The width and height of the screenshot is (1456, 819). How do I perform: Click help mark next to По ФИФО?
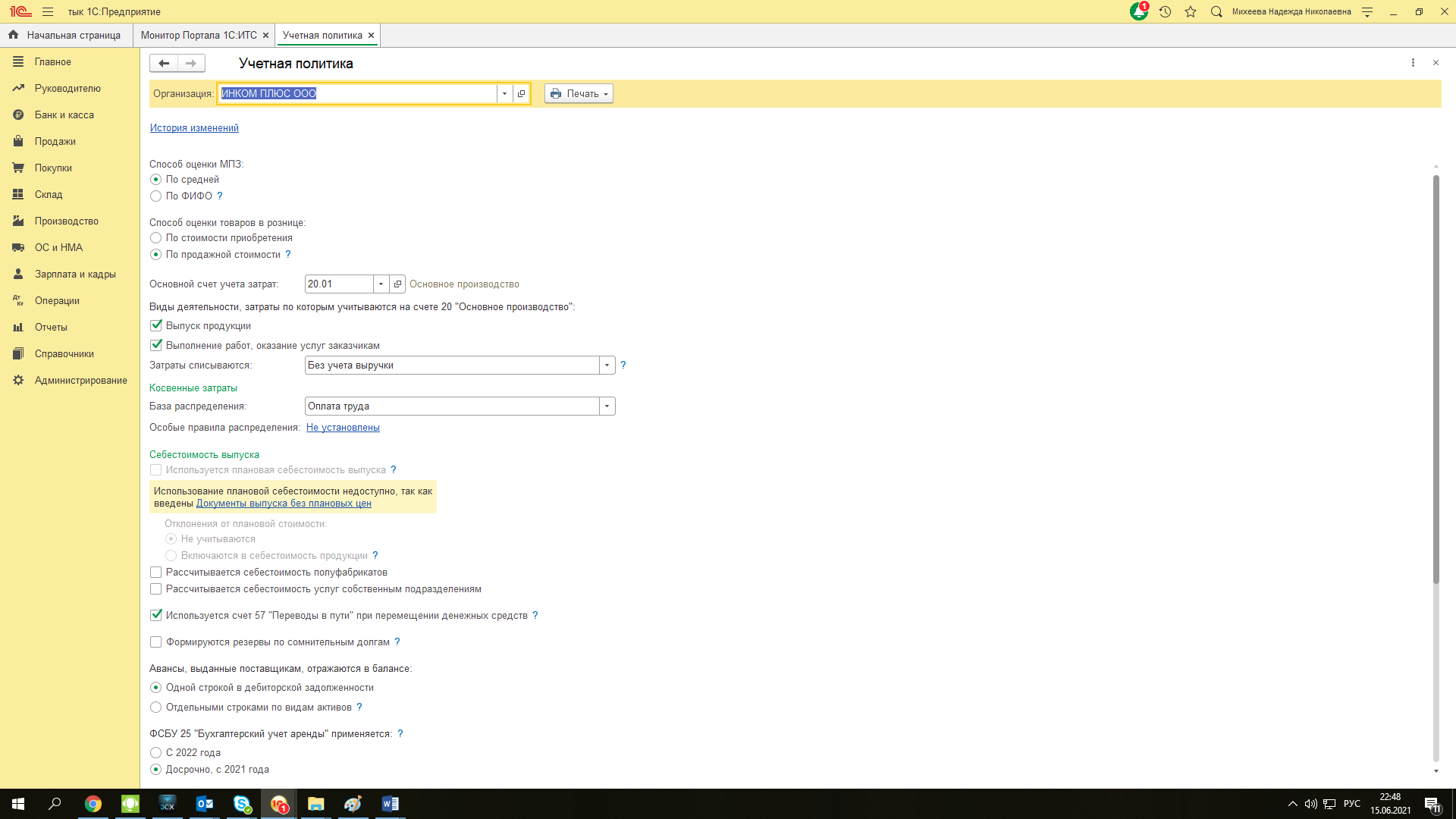(x=220, y=196)
